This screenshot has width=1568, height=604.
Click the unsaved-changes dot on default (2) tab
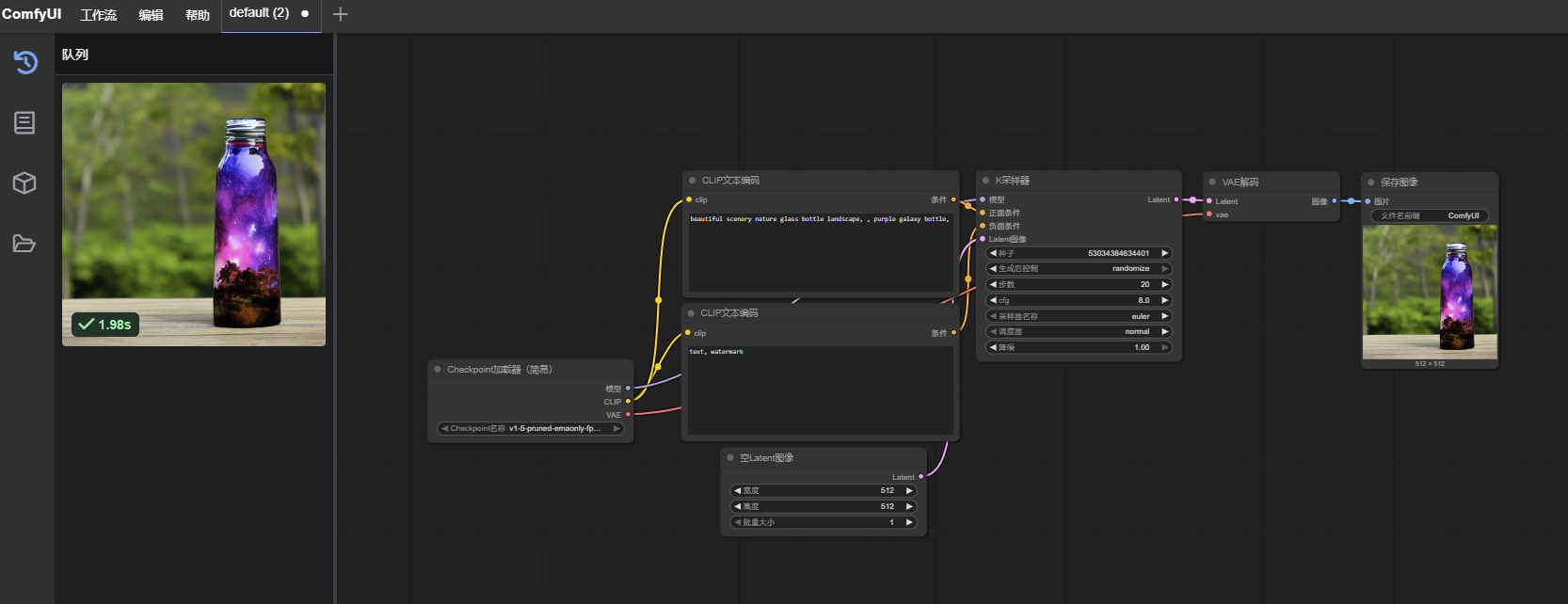[x=305, y=14]
